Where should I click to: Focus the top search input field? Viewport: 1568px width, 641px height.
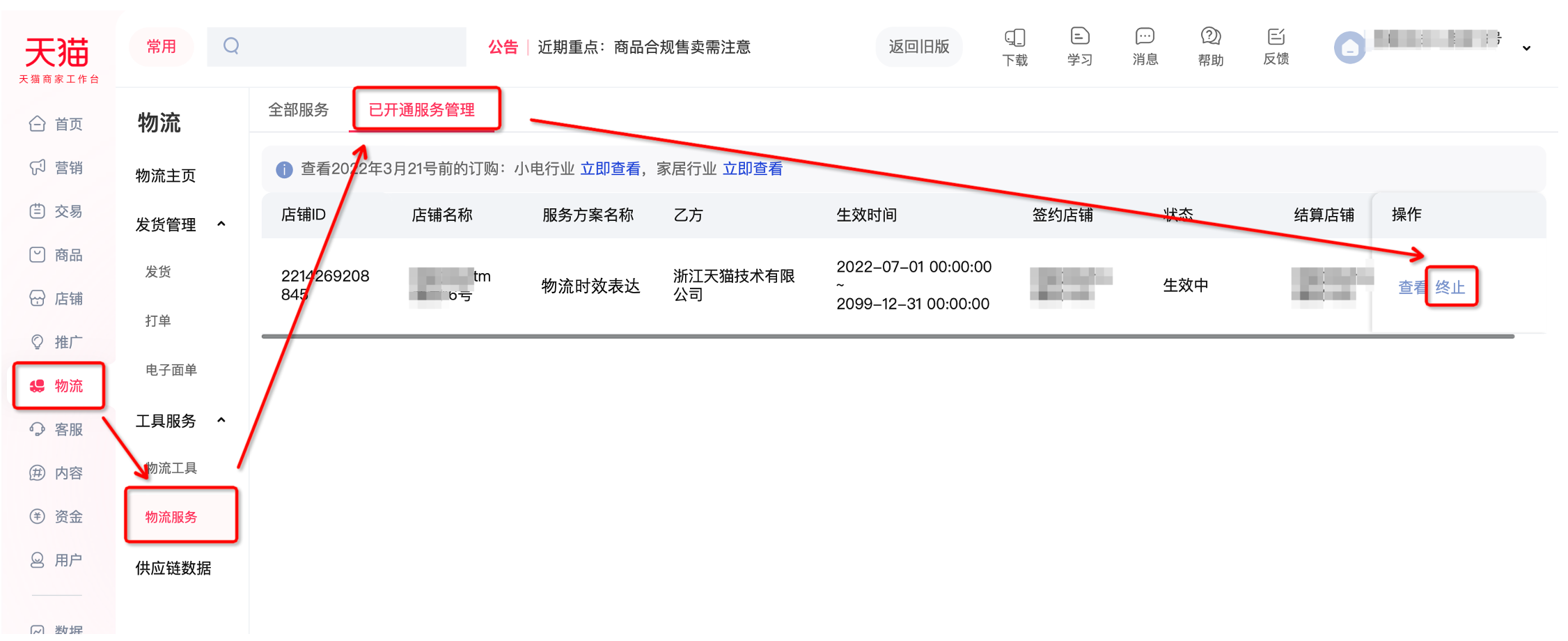click(337, 47)
